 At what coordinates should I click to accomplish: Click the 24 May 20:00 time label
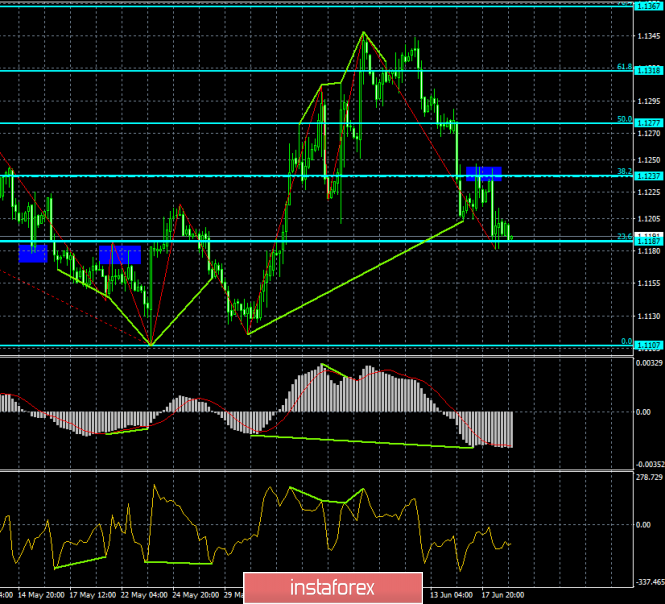click(x=196, y=595)
